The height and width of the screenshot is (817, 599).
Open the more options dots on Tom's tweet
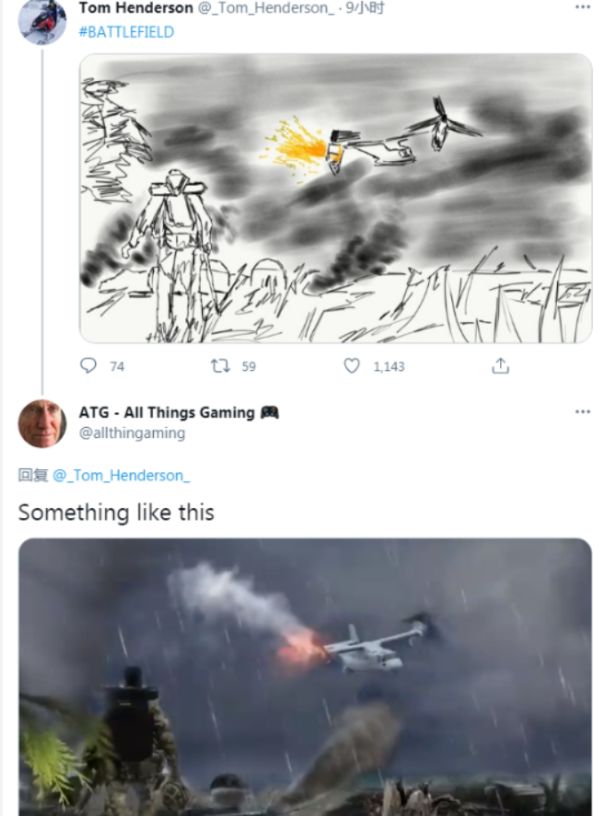point(582,7)
